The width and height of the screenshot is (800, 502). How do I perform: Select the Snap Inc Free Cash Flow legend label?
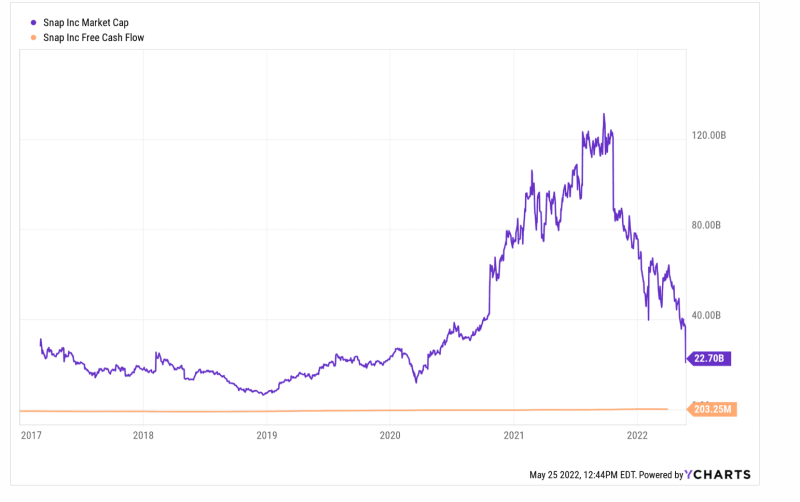coord(93,37)
